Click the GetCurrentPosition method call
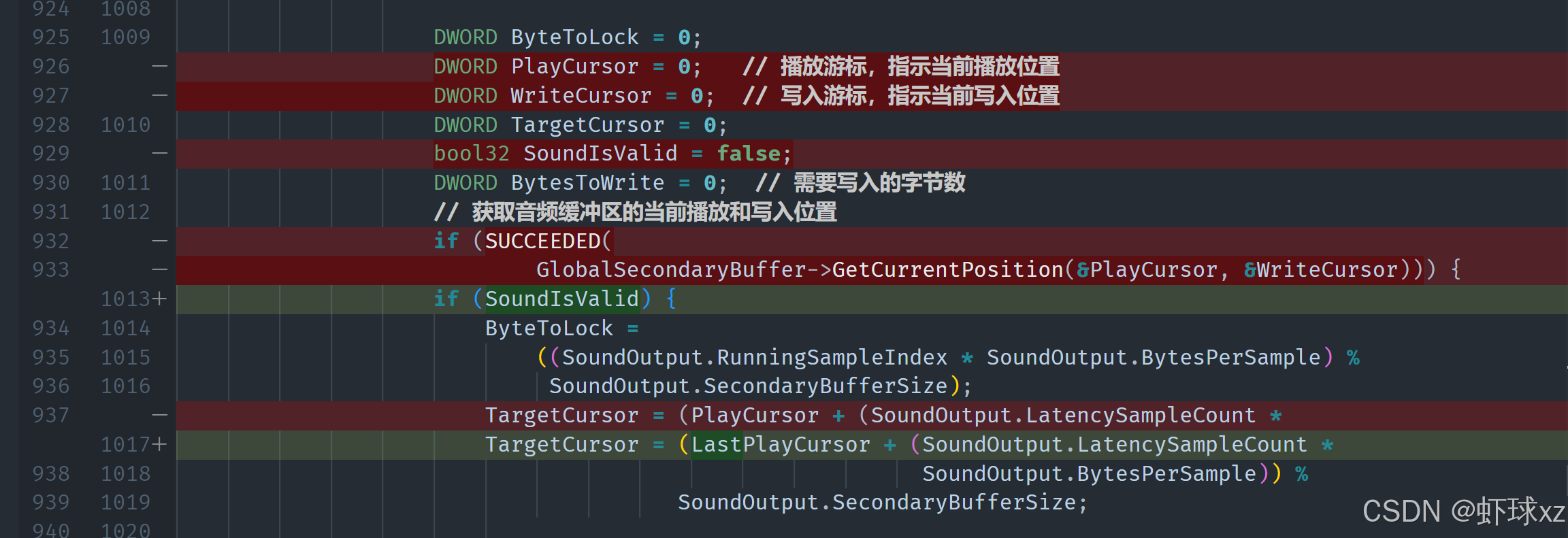The image size is (1568, 538). point(947,270)
